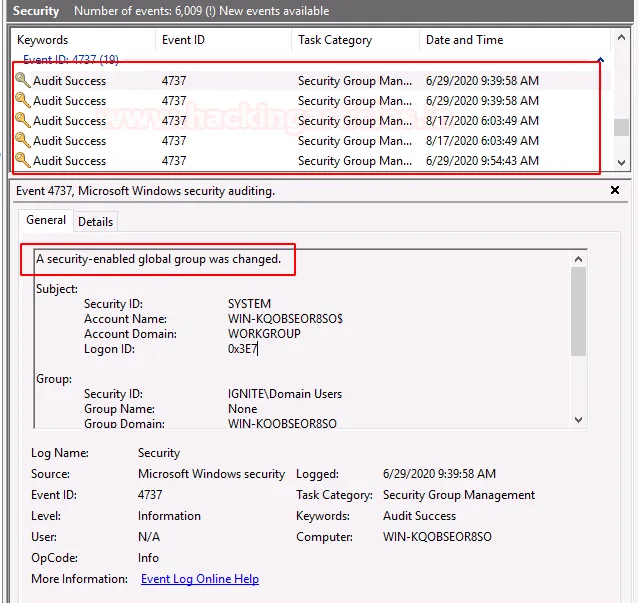Click the key icon of the 9:54:43 AM event
The image size is (638, 603).
pyautogui.click(x=23, y=161)
